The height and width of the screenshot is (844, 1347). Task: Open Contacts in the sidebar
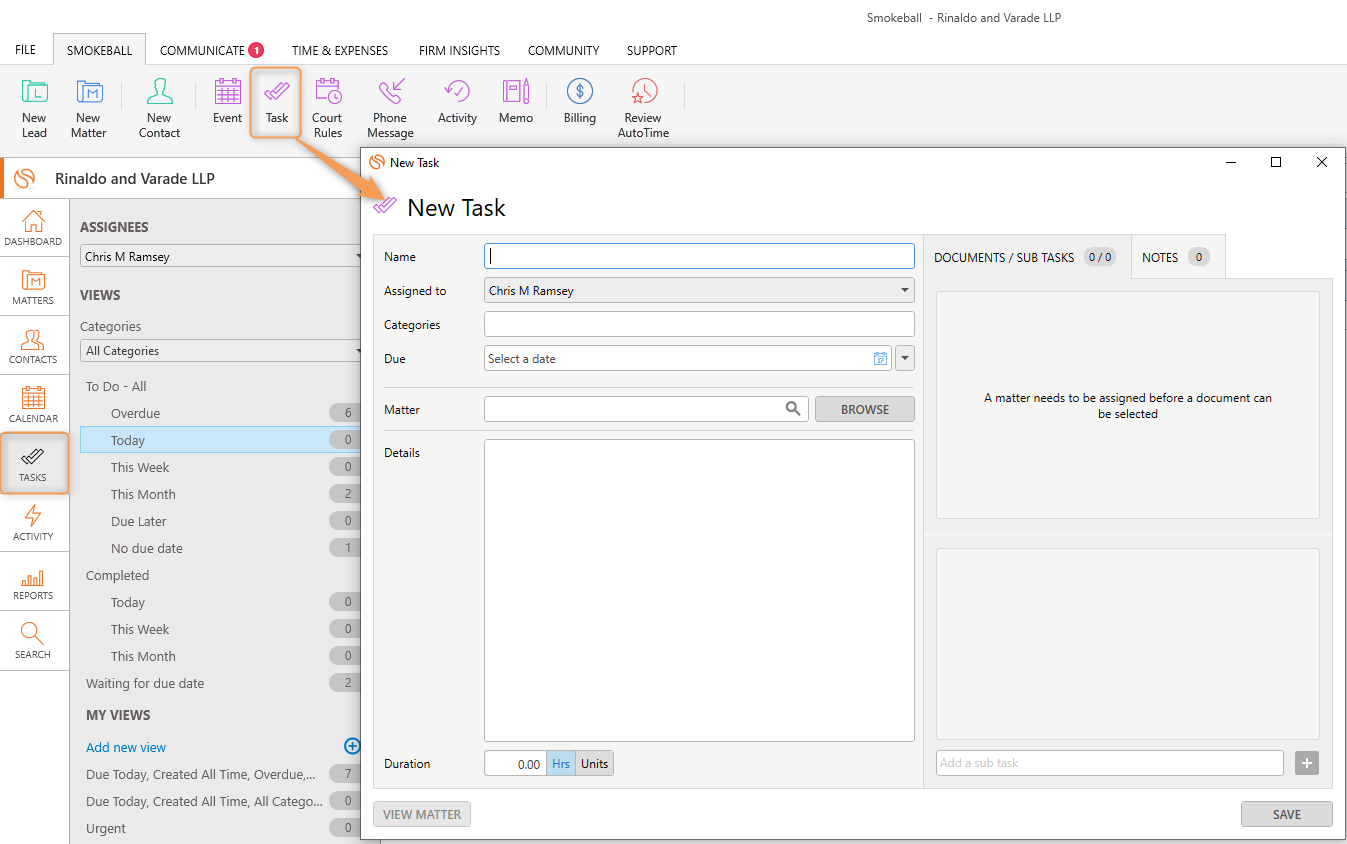coord(33,345)
